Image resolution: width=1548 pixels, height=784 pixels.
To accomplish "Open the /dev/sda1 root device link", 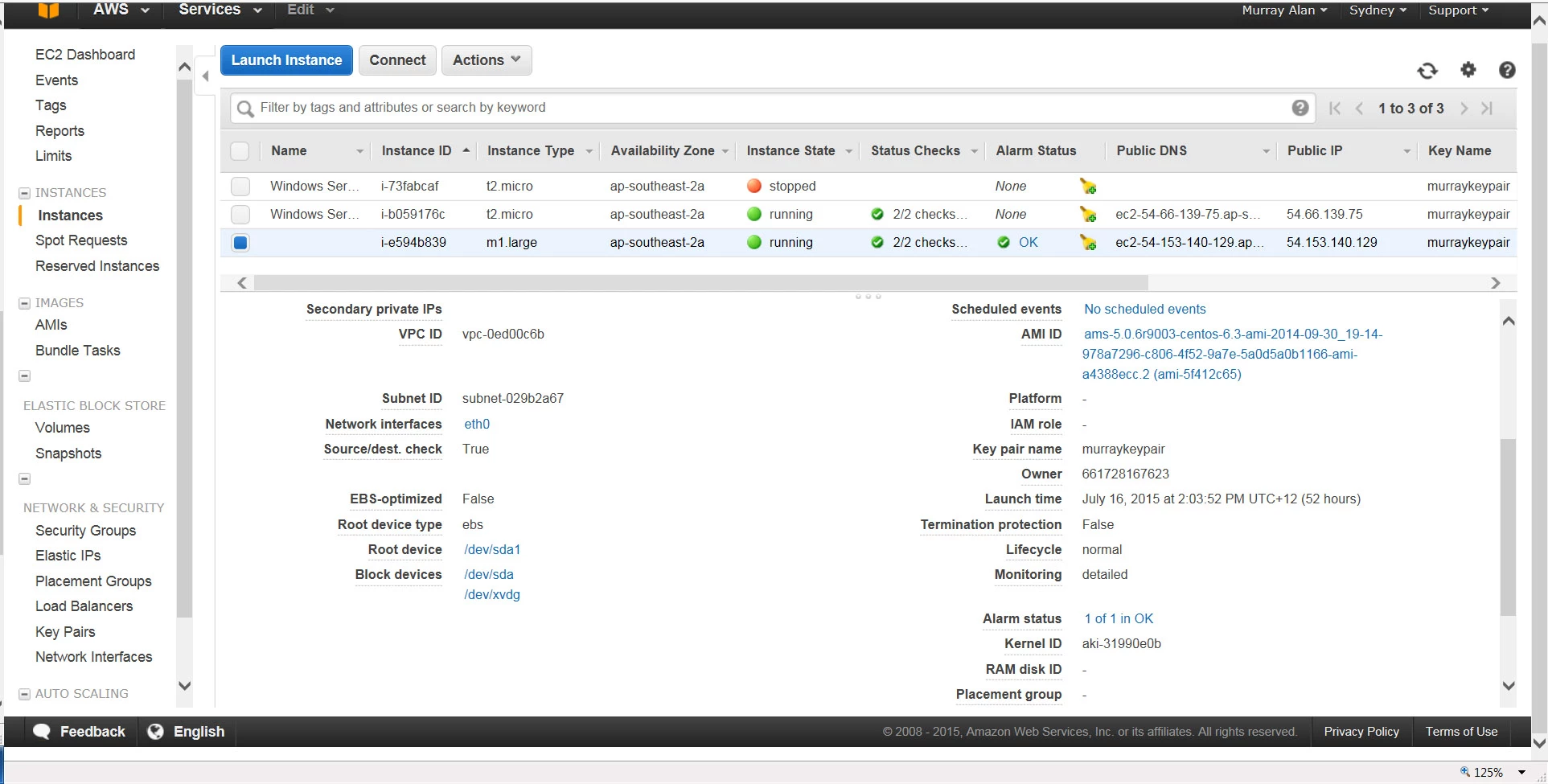I will 492,549.
